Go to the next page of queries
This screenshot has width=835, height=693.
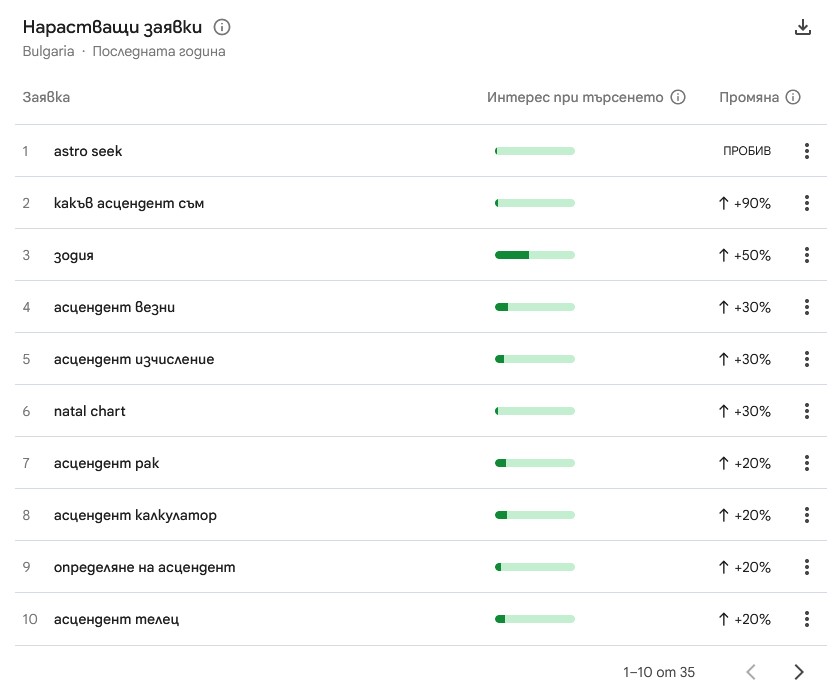pyautogui.click(x=799, y=672)
